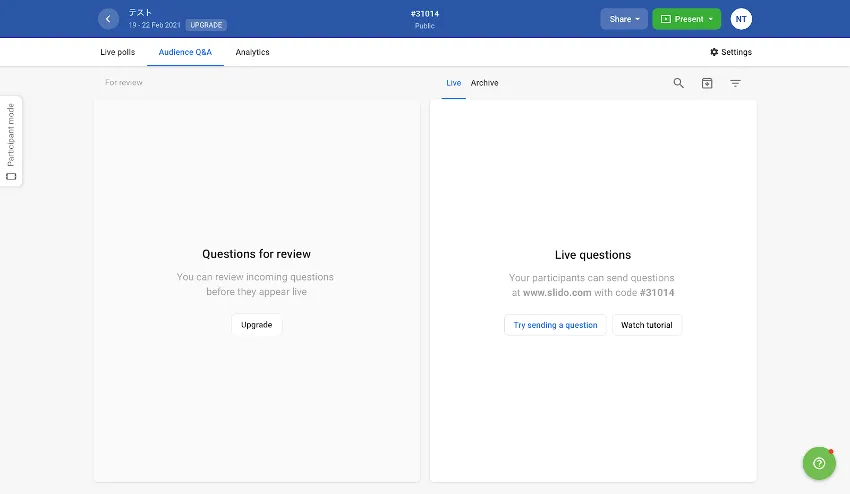Select the Audience Q&A tab
Viewport: 850px width, 494px height.
pyautogui.click(x=185, y=52)
